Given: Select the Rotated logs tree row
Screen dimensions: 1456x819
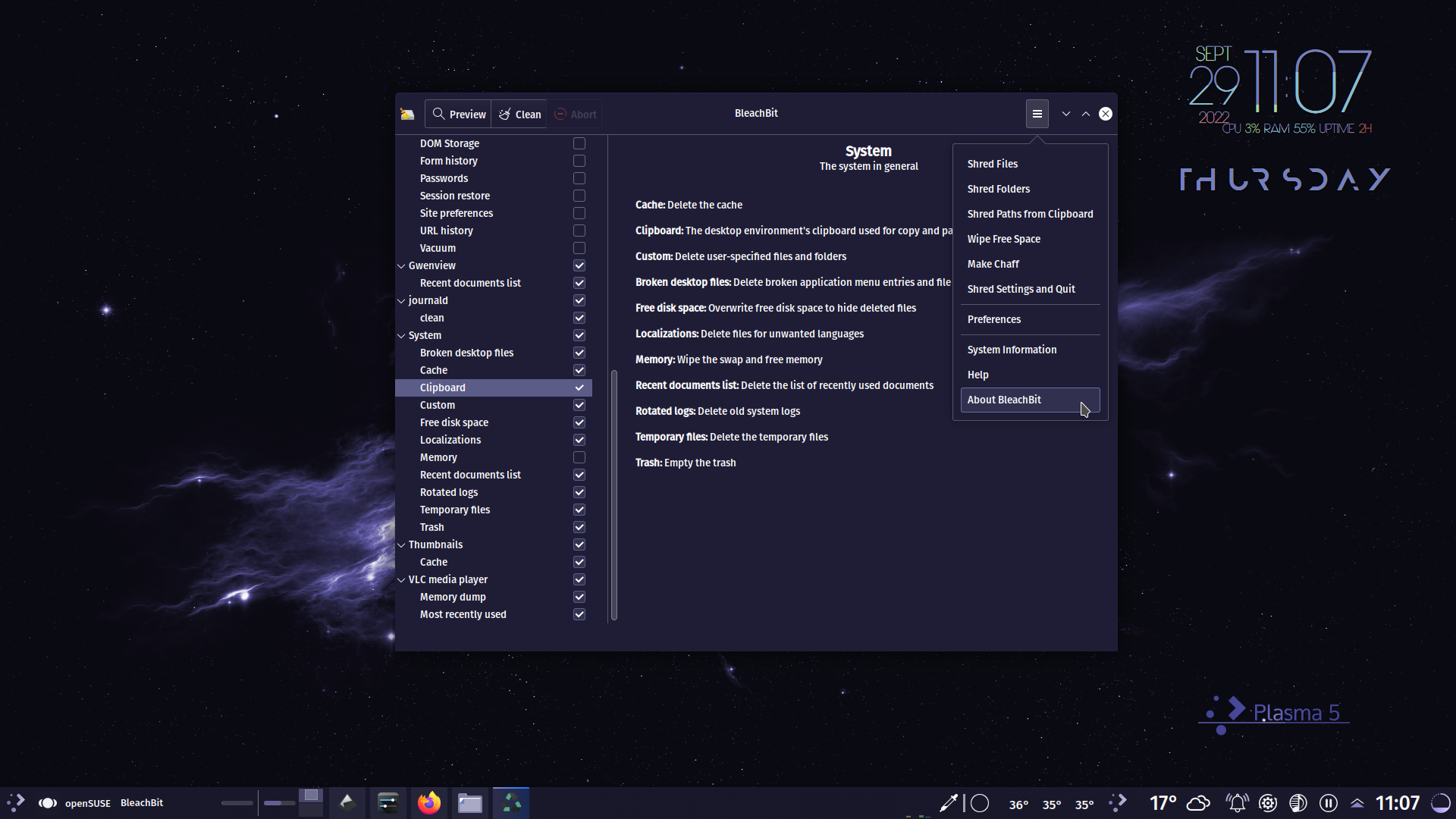Looking at the screenshot, I should coord(494,492).
